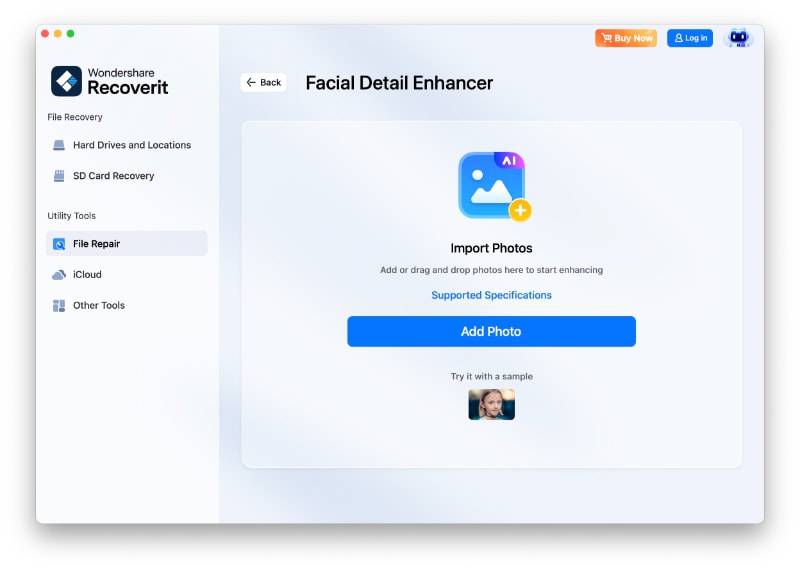Click the sample portrait thumbnail
This screenshot has height=571, width=800.
tap(491, 404)
